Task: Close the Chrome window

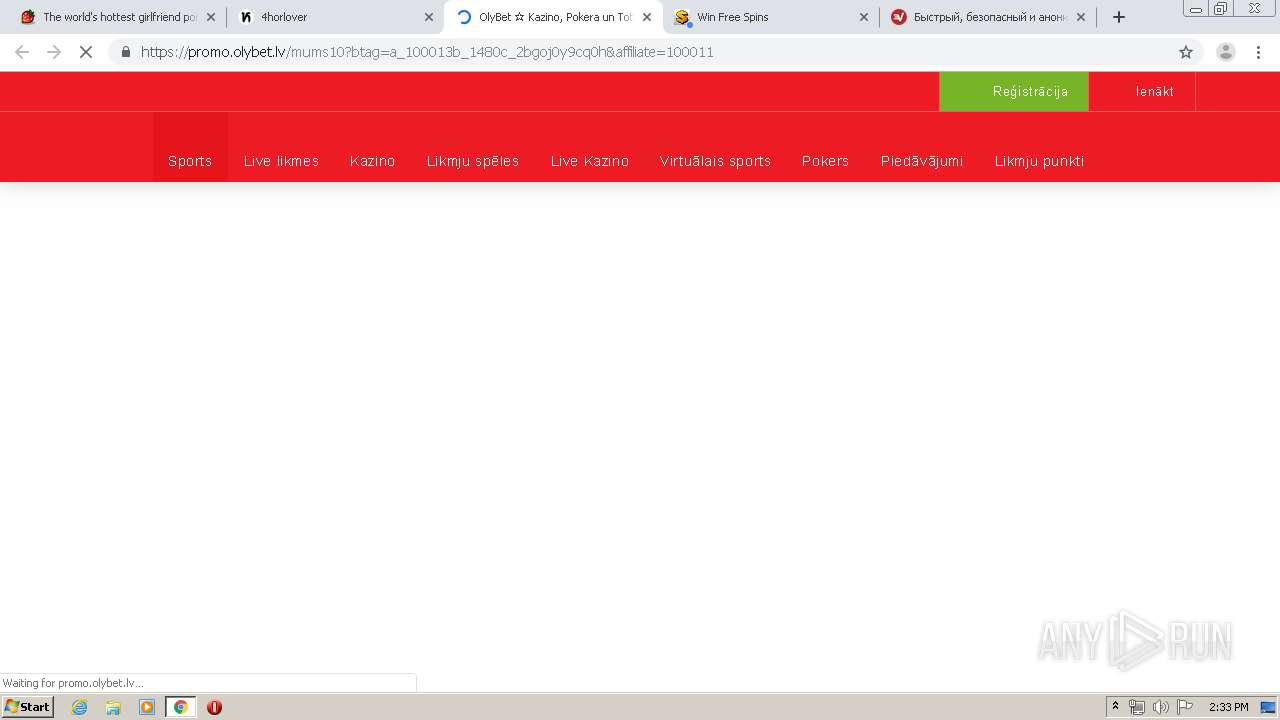Action: point(1255,9)
